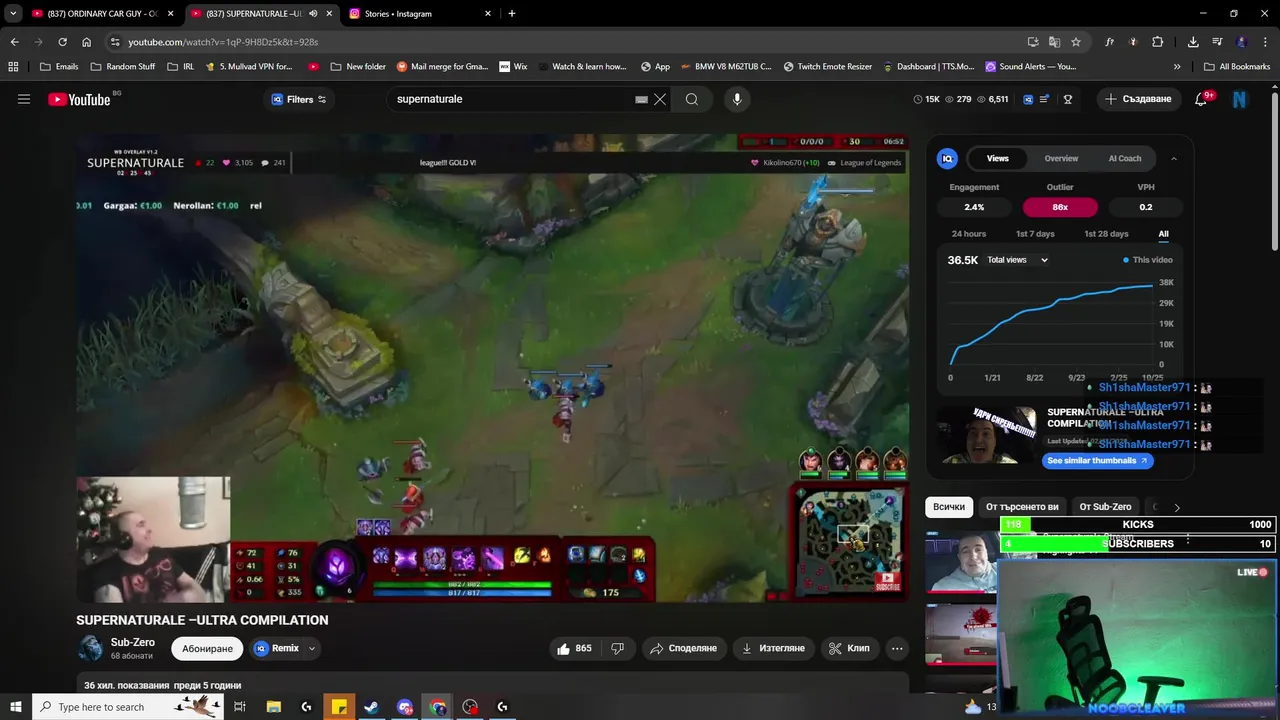
Task: Dislike the video with thumbs down
Action: (x=617, y=648)
